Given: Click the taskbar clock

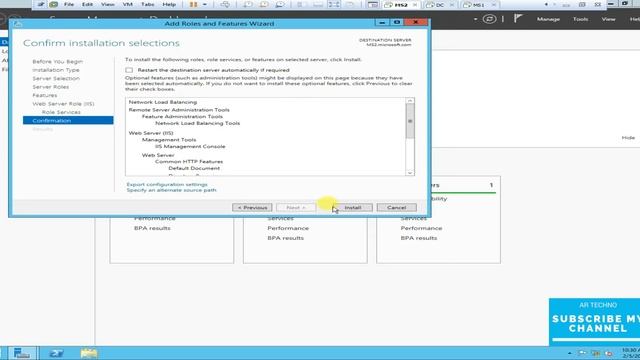Looking at the screenshot, I should pyautogui.click(x=631, y=353).
